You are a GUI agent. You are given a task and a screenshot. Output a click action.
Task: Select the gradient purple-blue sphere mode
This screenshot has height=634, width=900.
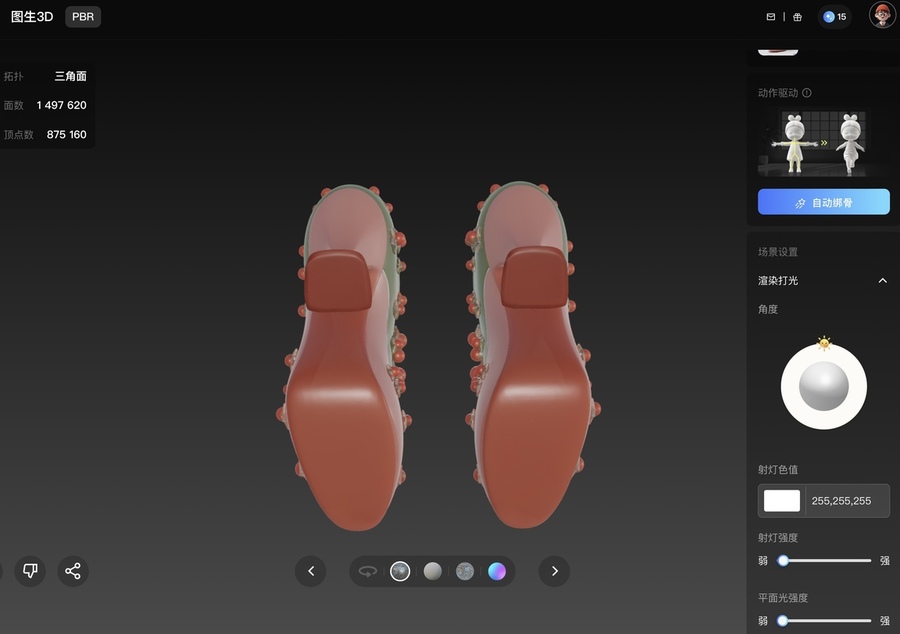[497, 571]
